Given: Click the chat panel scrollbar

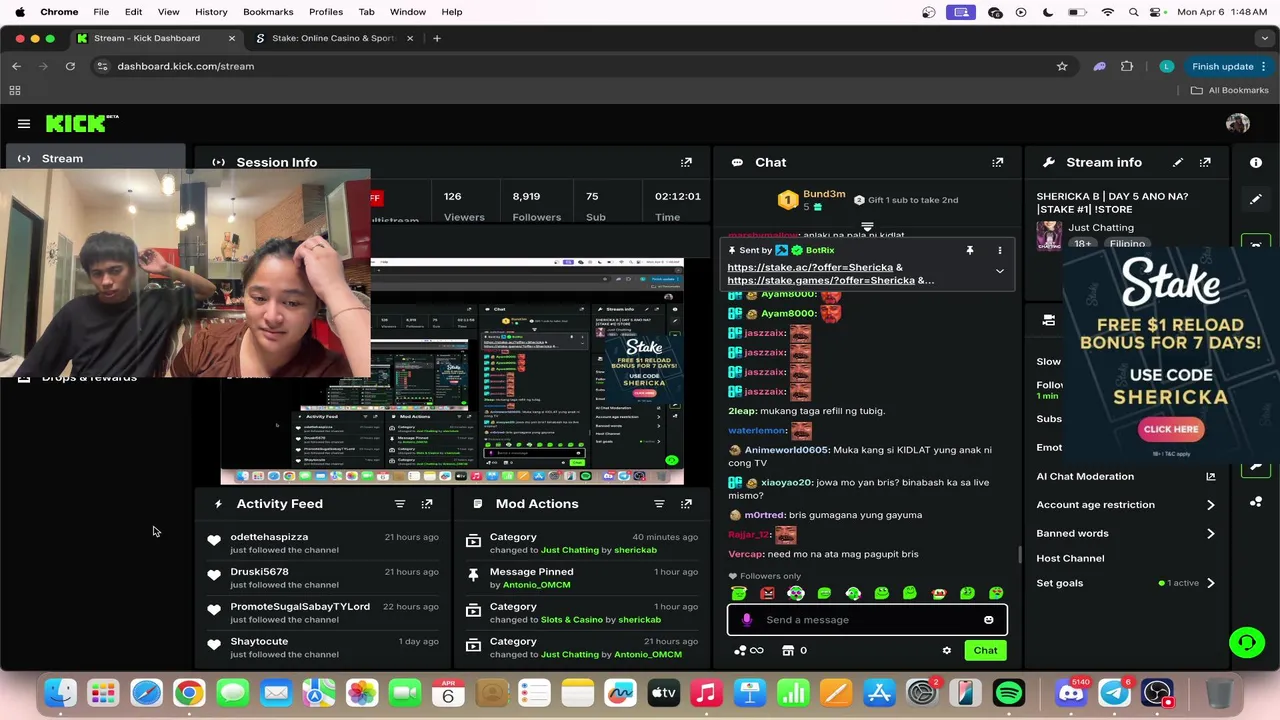Looking at the screenshot, I should point(1019,553).
